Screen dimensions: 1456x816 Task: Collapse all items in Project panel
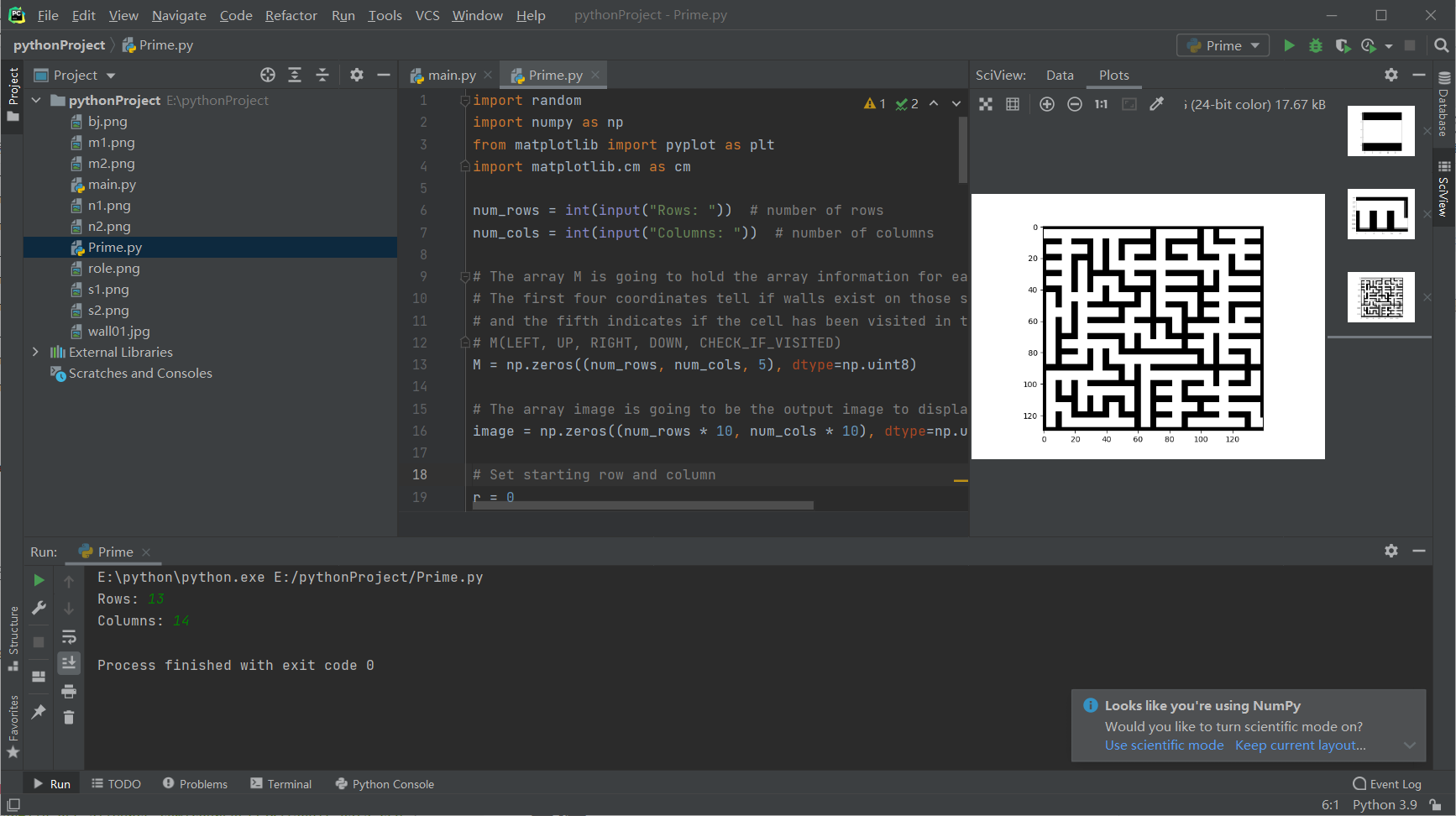point(322,75)
